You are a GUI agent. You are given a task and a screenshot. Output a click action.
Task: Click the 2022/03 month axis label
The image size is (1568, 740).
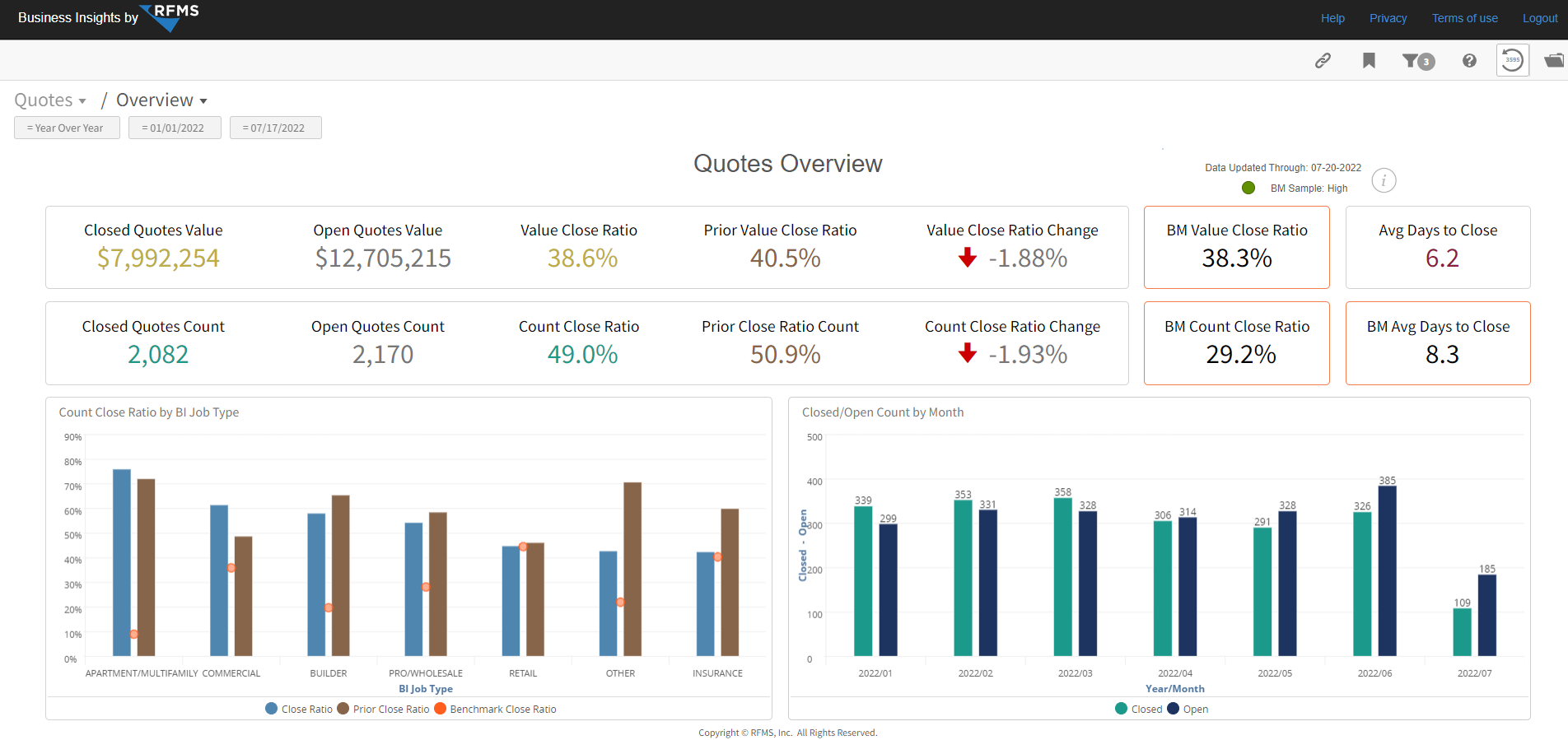coord(1075,673)
